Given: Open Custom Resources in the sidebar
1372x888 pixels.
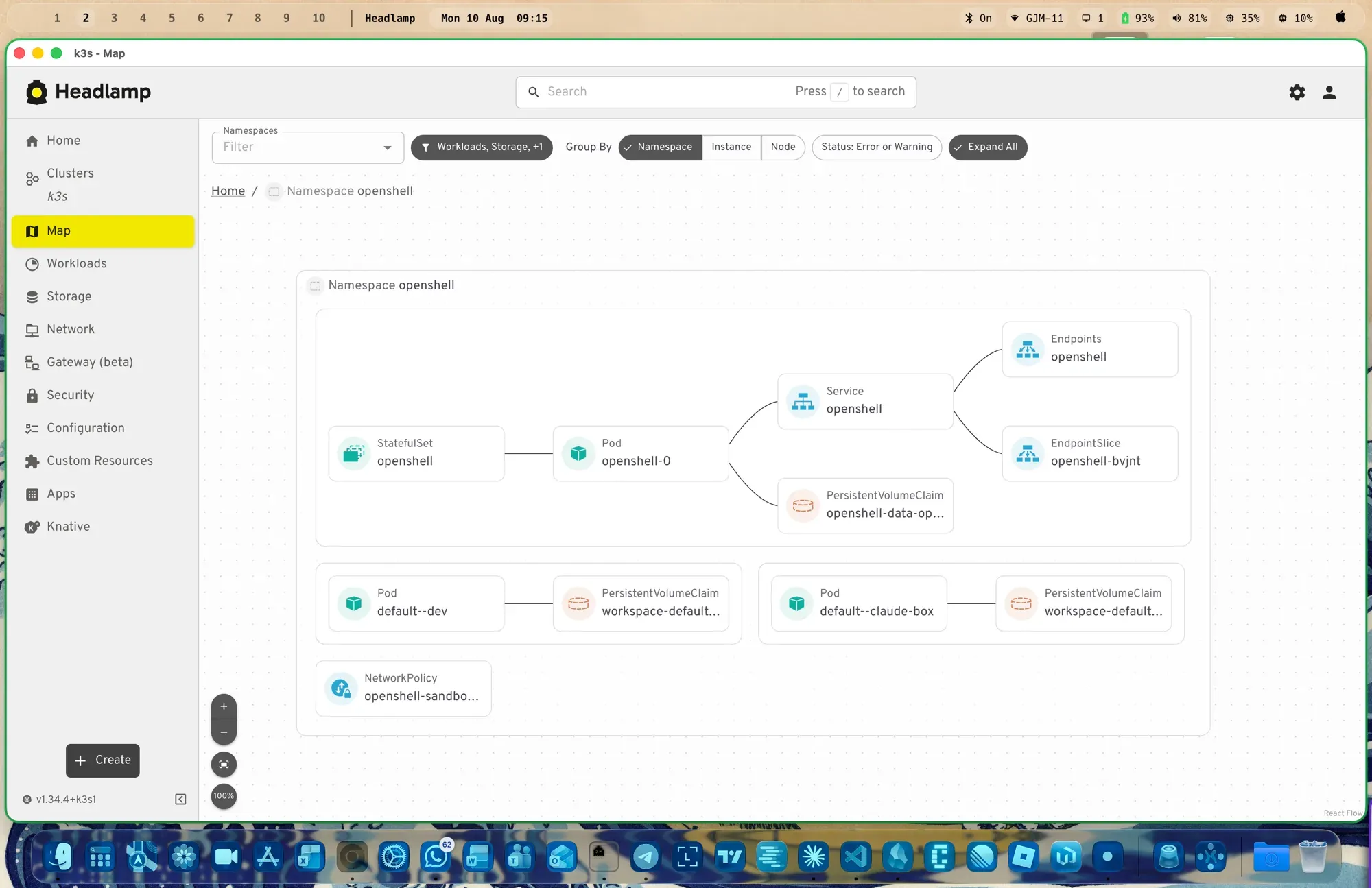Looking at the screenshot, I should 103,461.
